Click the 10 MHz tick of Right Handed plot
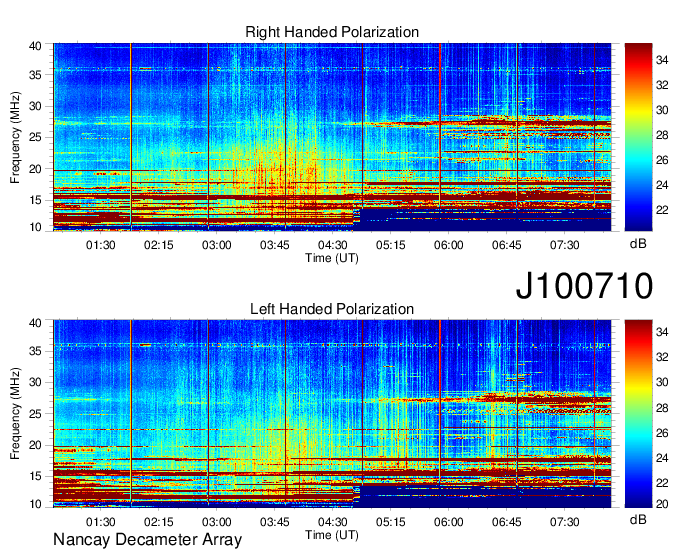 coord(35,227)
